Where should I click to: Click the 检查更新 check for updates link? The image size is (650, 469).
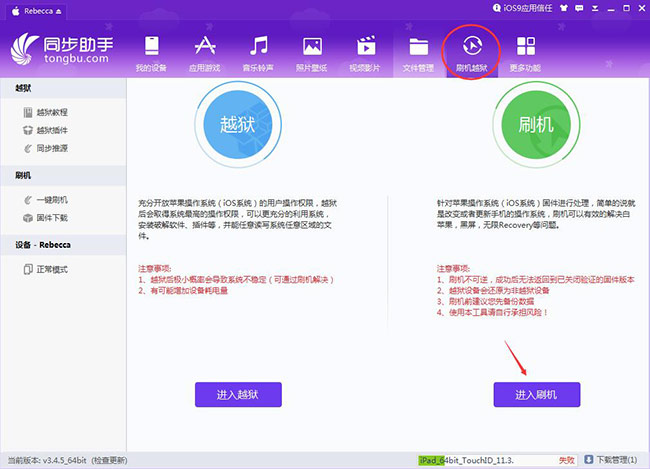[x=109, y=460]
